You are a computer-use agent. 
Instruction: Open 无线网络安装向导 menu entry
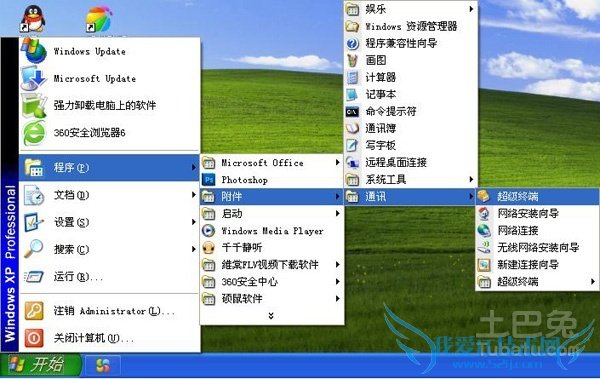(x=537, y=248)
